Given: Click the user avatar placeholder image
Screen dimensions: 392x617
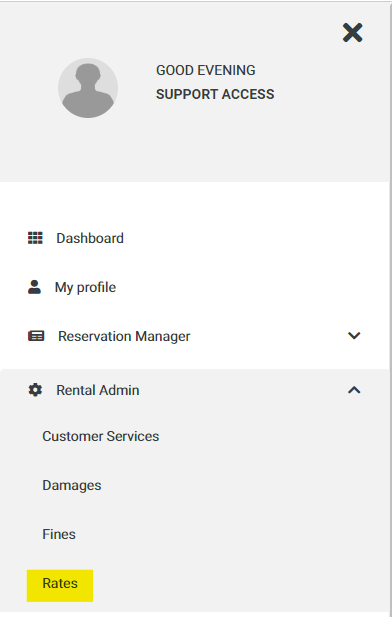Looking at the screenshot, I should click(88, 88).
